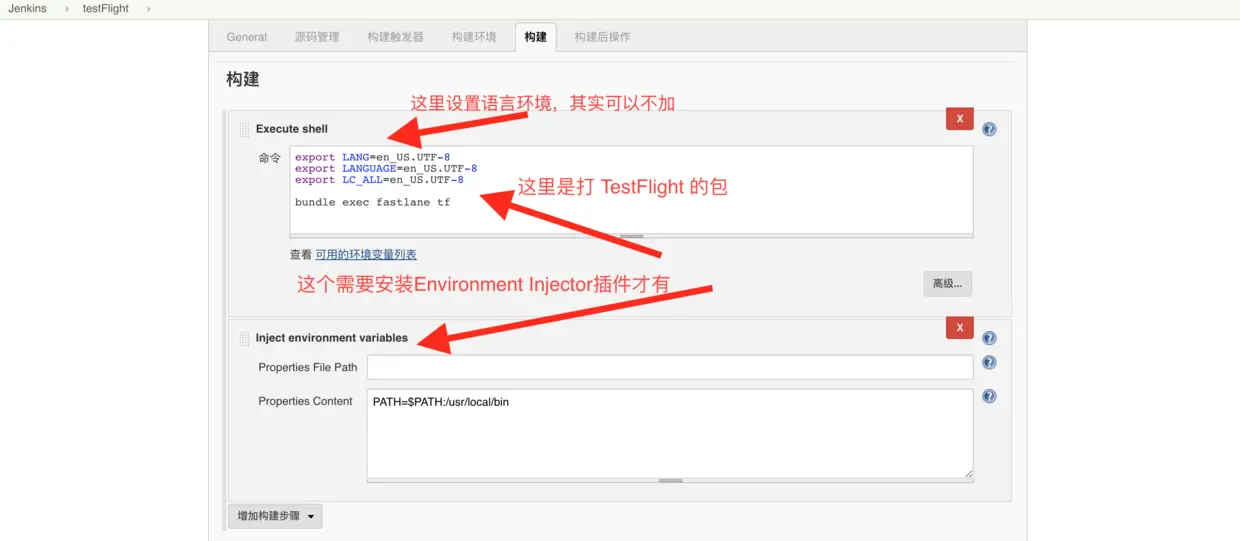
Task: Open the 构建环境 tab
Action: (x=474, y=37)
